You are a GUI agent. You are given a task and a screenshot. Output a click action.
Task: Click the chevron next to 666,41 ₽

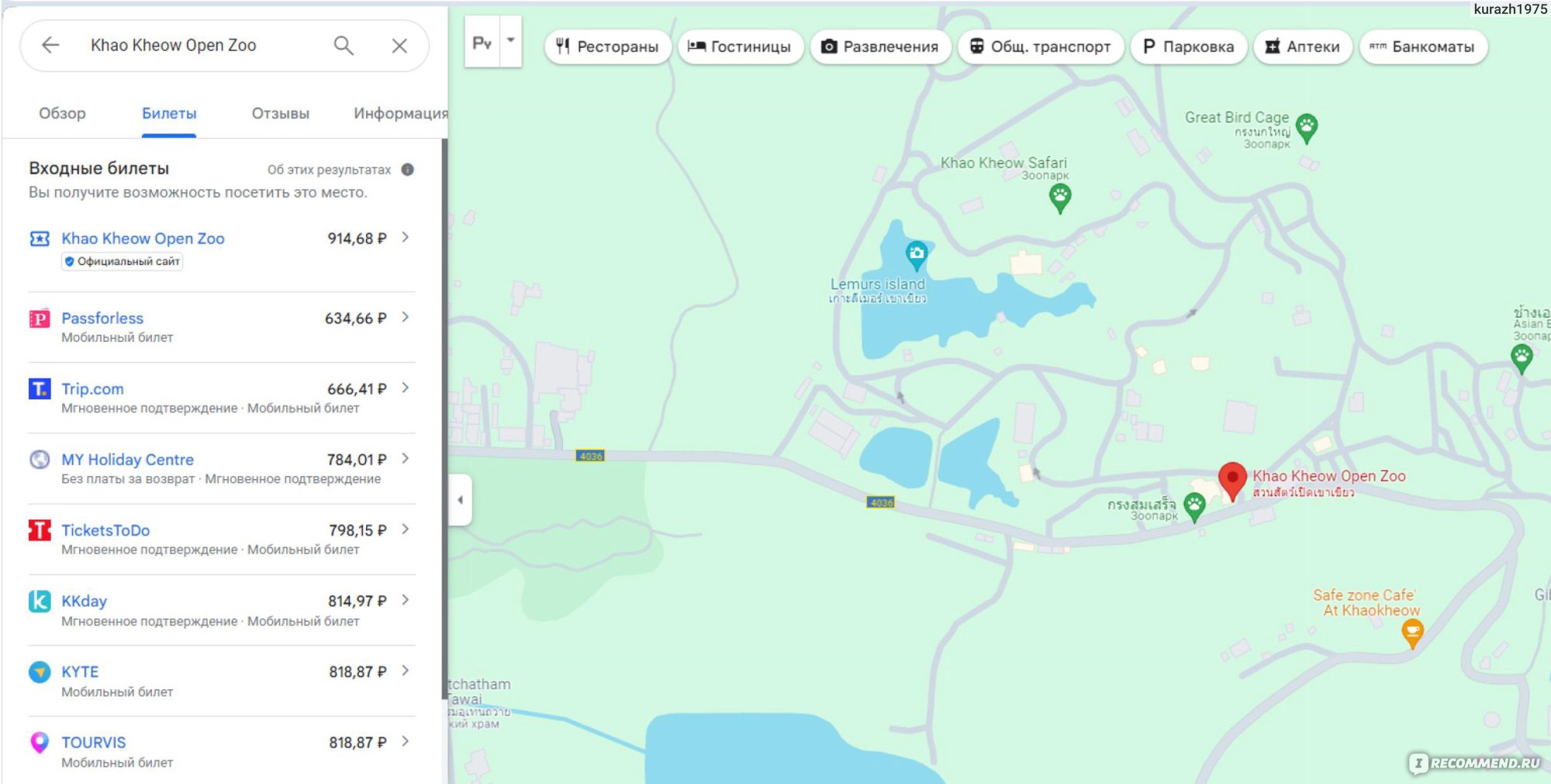pos(406,388)
